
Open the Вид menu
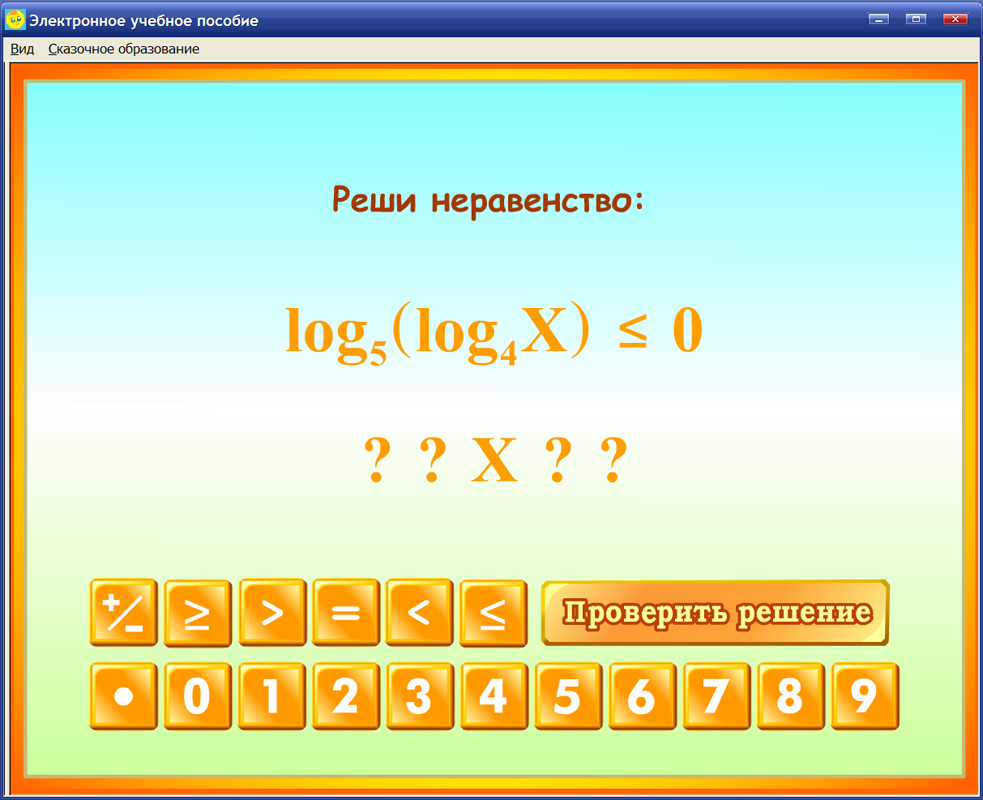pyautogui.click(x=21, y=48)
